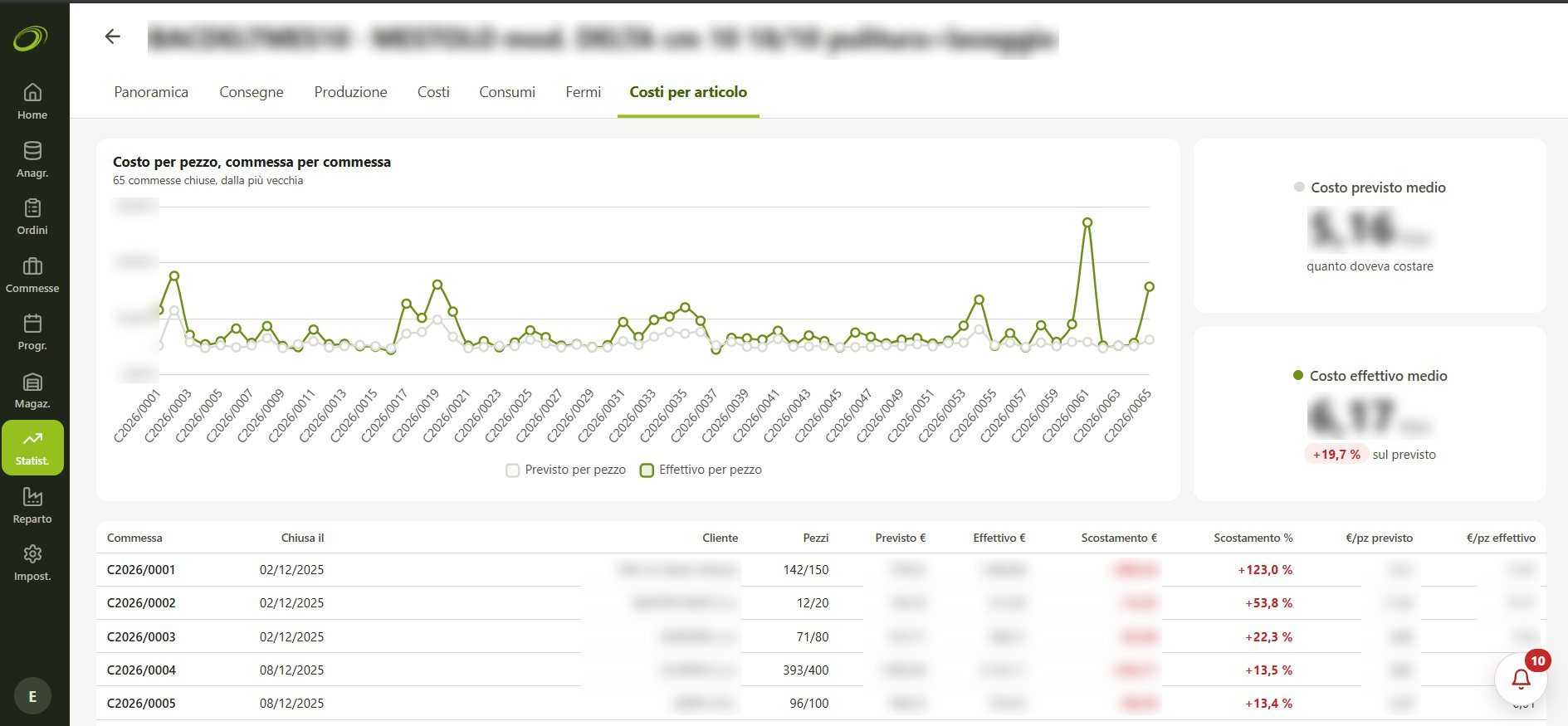Viewport: 1568px width, 726px height.
Task: Open order row C2026/0005
Action: [821, 703]
